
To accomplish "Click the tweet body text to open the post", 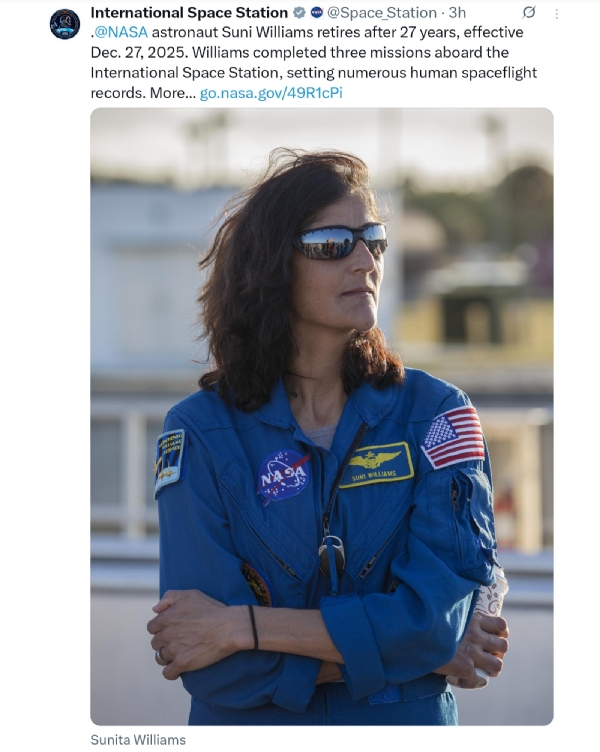I will (314, 62).
